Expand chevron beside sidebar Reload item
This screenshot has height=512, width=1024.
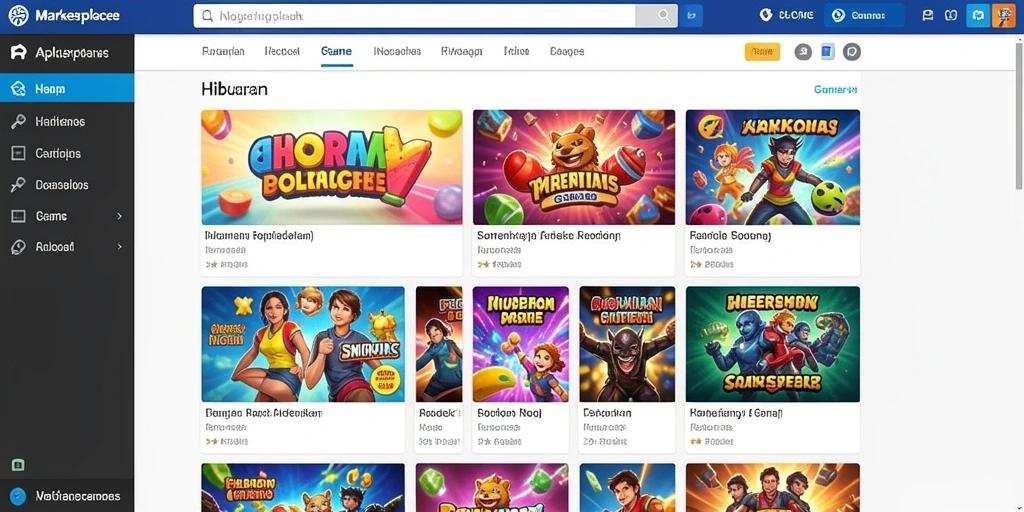click(120, 247)
